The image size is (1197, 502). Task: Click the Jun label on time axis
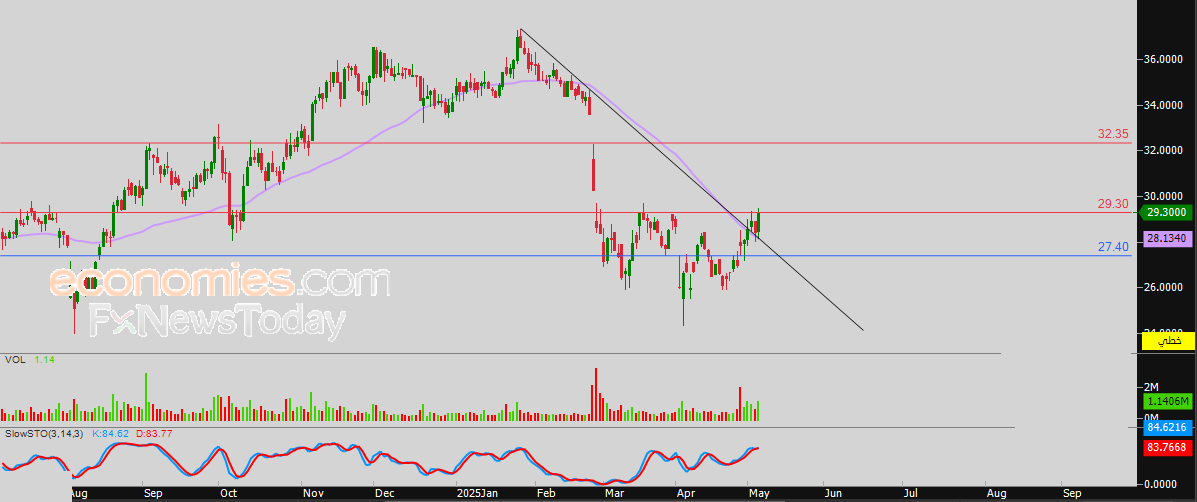[832, 494]
